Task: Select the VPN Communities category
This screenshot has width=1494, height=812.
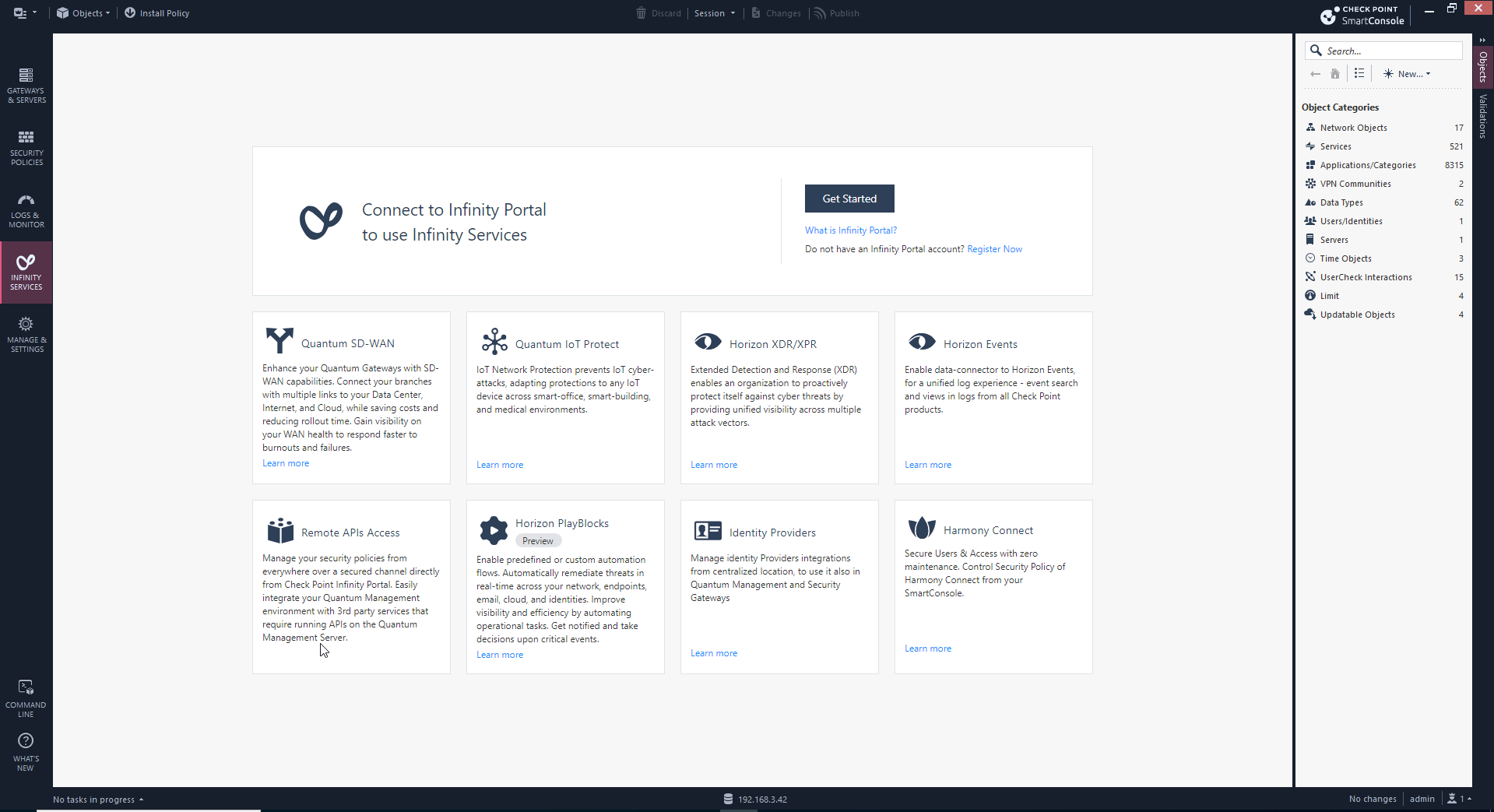Action: point(1383,184)
